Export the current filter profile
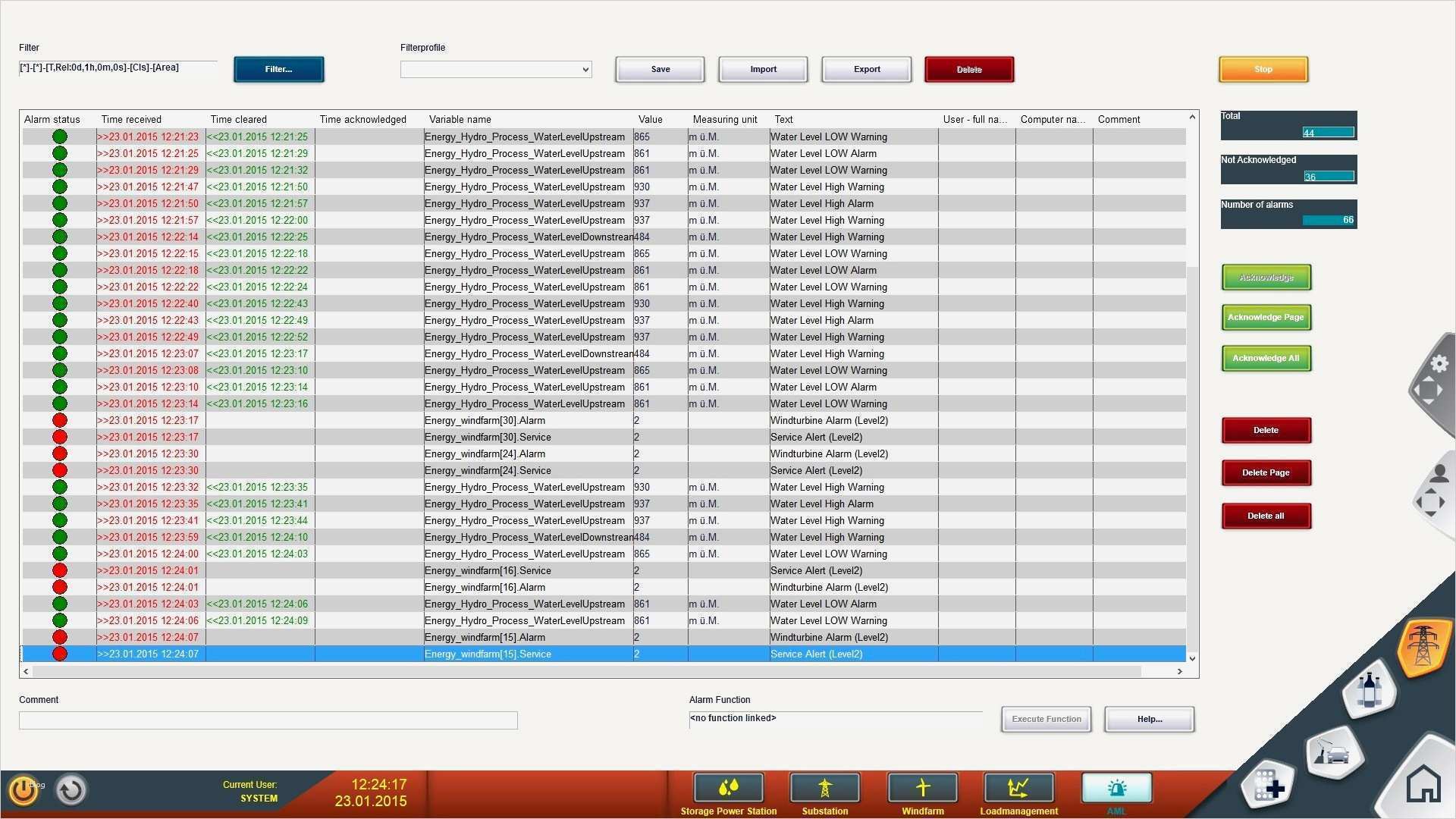 coord(865,69)
